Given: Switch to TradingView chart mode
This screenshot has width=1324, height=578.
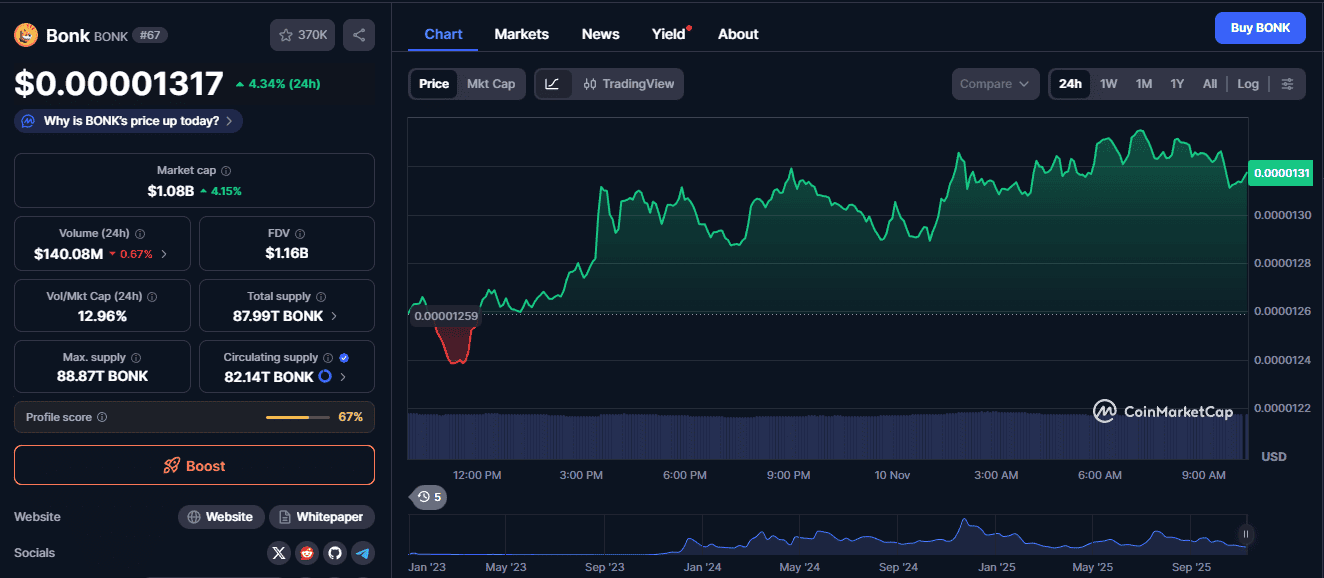Looking at the screenshot, I should point(628,84).
